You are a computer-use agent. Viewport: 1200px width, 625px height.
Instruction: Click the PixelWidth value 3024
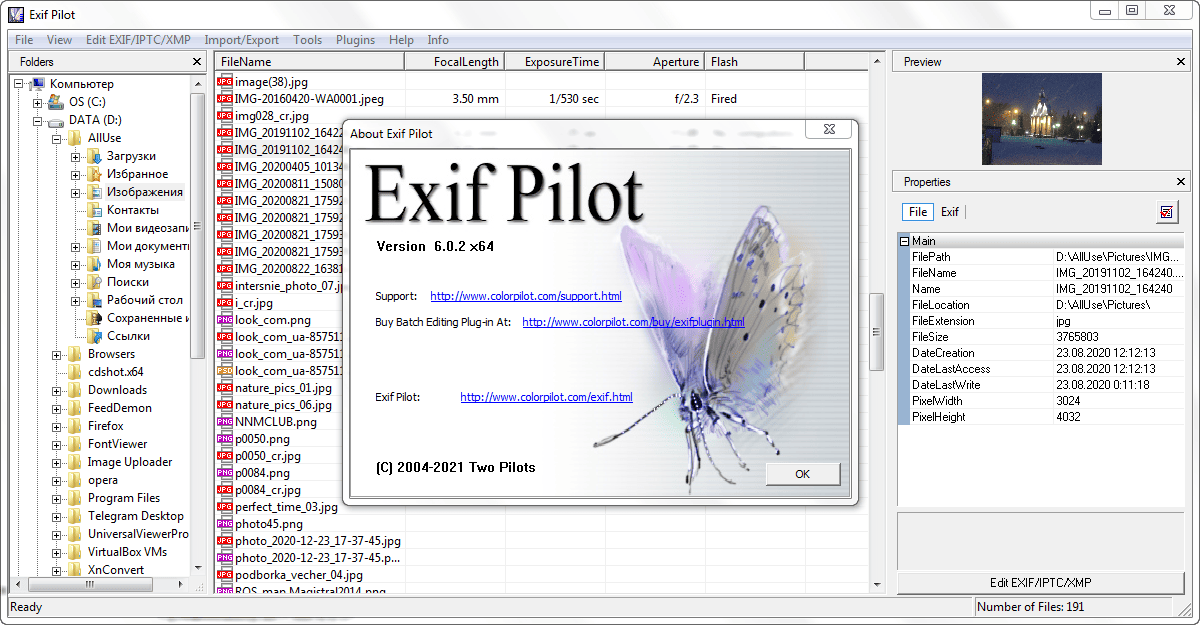click(x=1070, y=400)
